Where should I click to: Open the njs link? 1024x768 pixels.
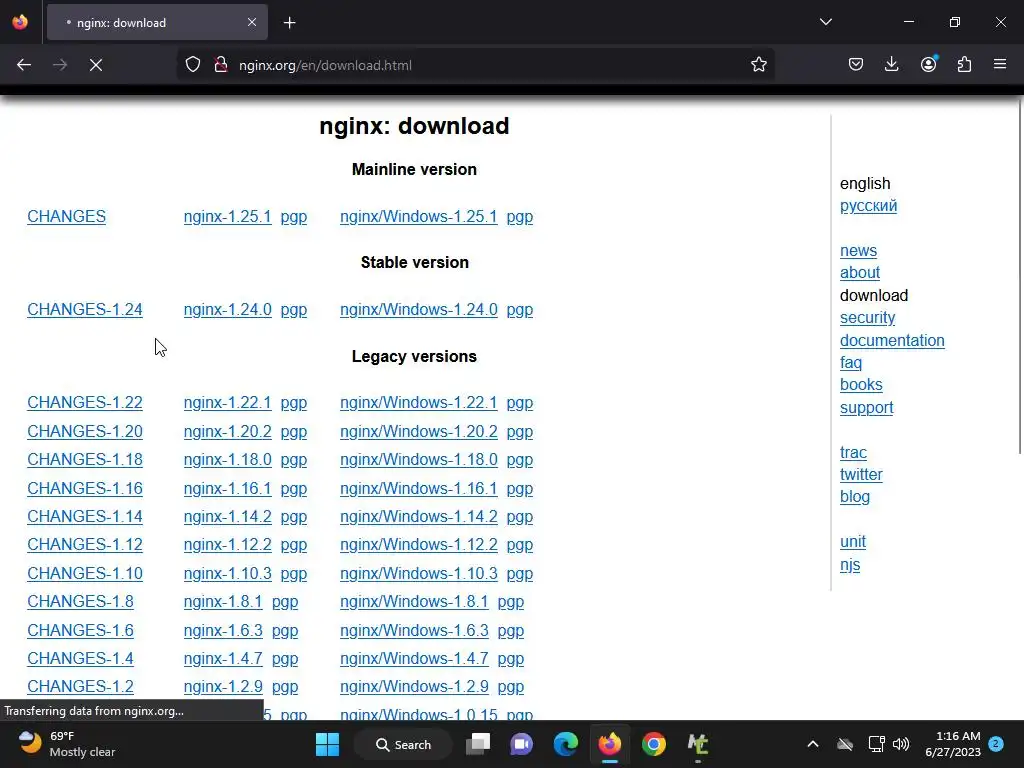(850, 565)
